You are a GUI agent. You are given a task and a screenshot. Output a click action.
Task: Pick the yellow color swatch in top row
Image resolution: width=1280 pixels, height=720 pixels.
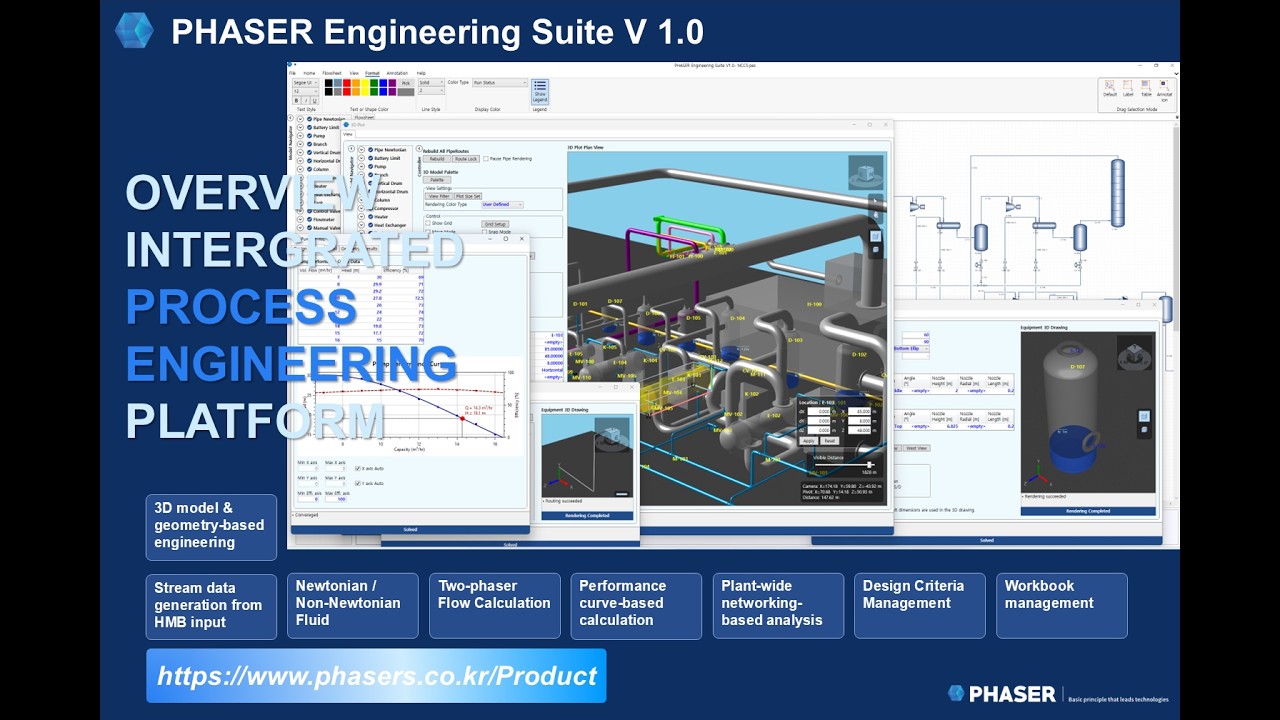click(365, 83)
